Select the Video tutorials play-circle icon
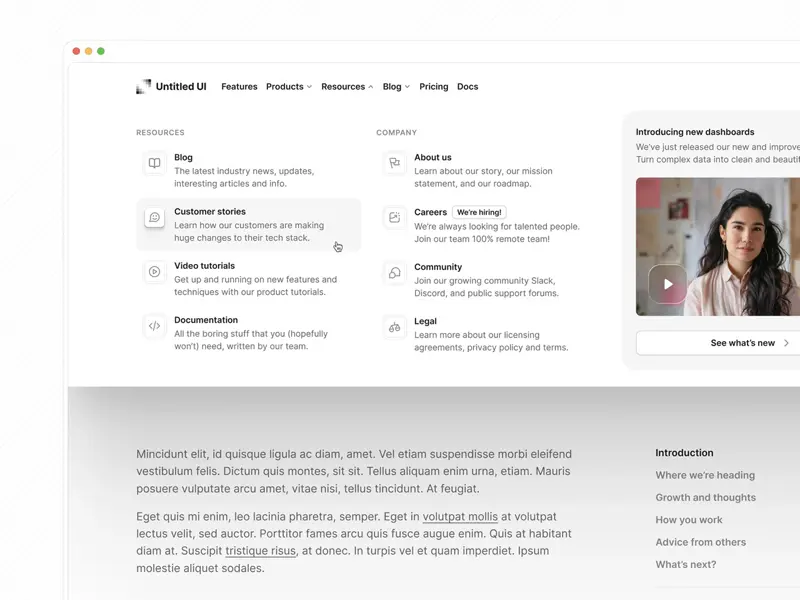 click(x=154, y=271)
